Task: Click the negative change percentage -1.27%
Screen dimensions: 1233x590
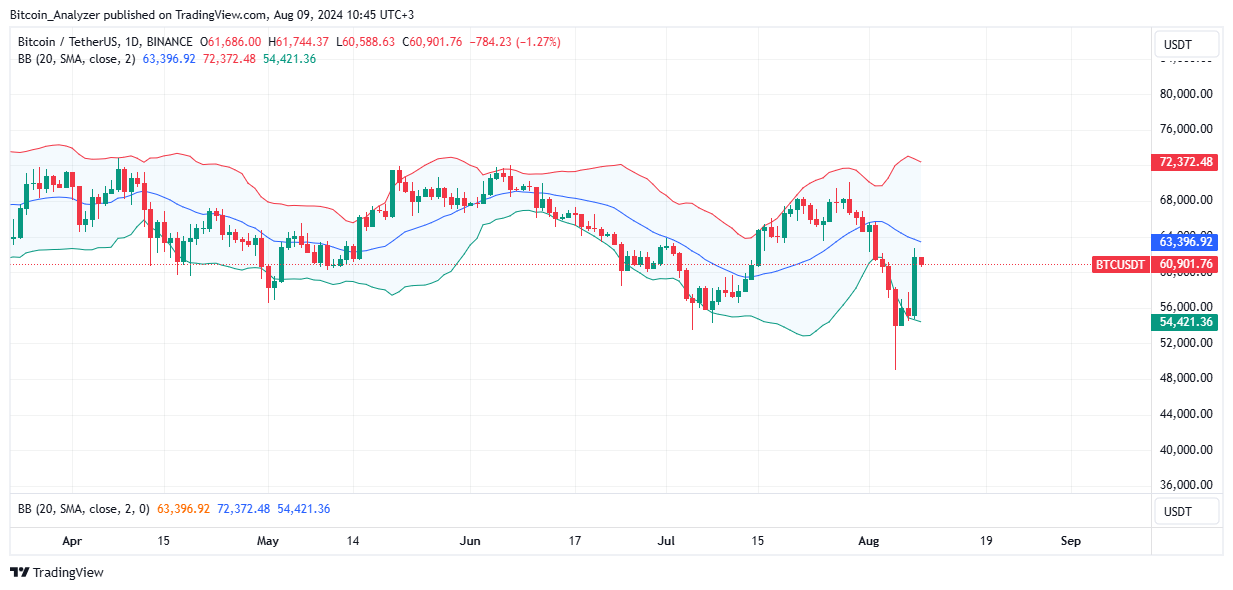Action: (538, 42)
